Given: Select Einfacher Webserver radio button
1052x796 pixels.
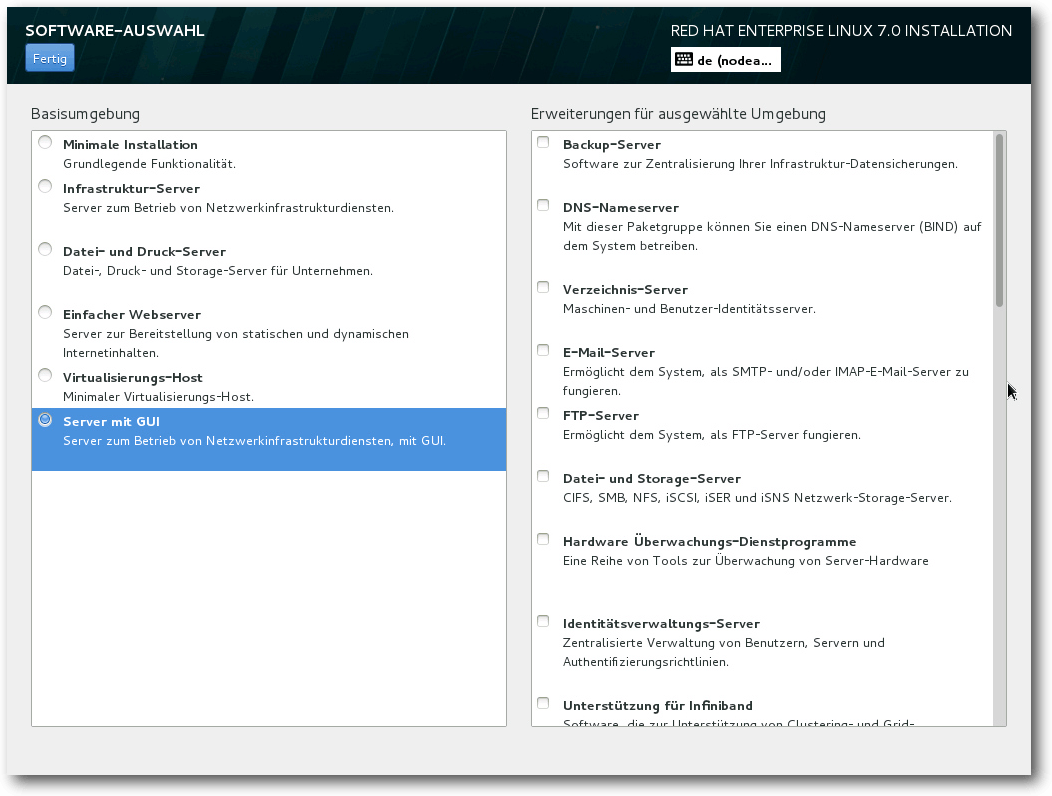Looking at the screenshot, I should pyautogui.click(x=45, y=312).
